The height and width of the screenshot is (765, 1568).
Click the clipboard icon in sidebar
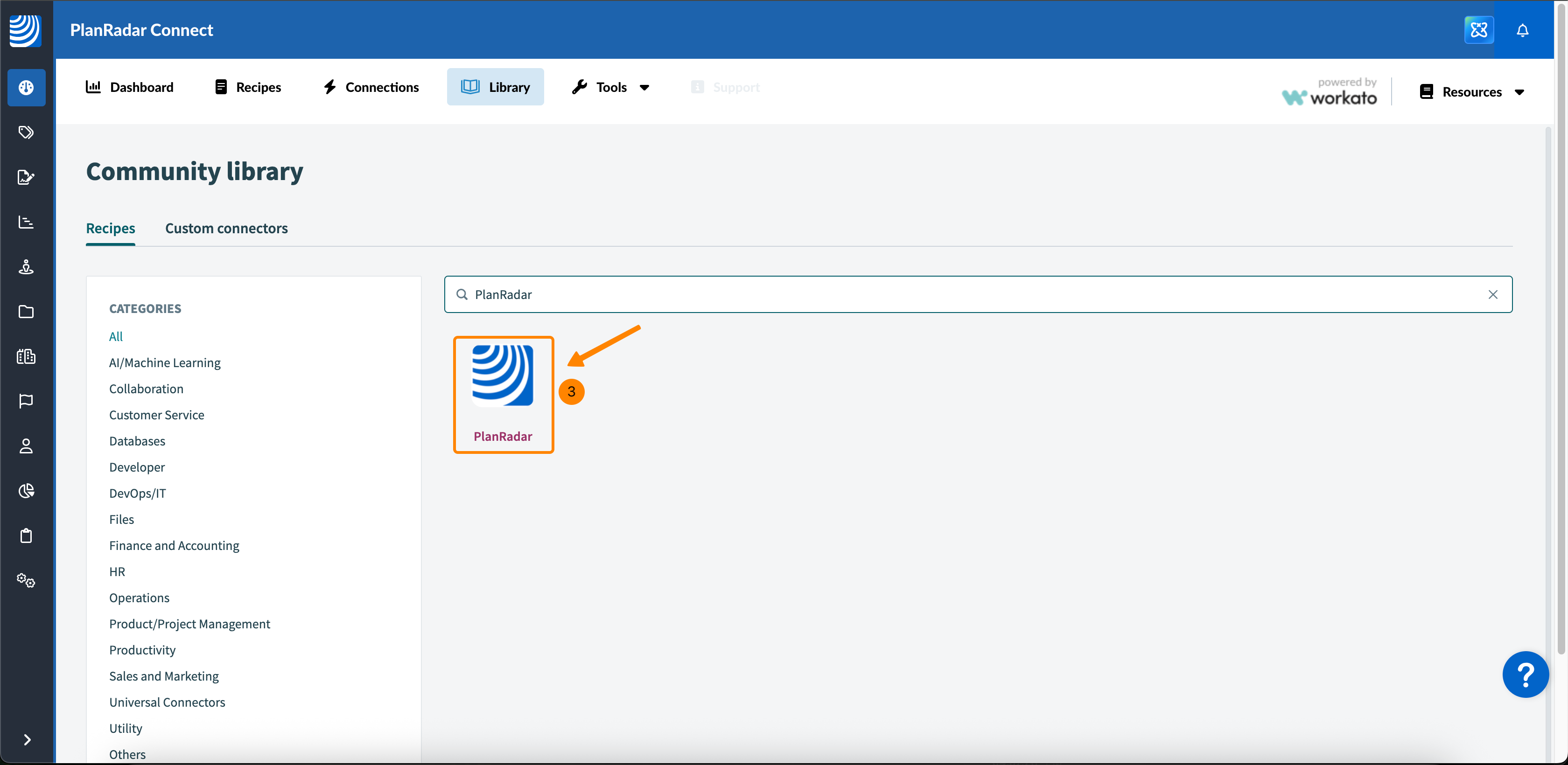(26, 535)
